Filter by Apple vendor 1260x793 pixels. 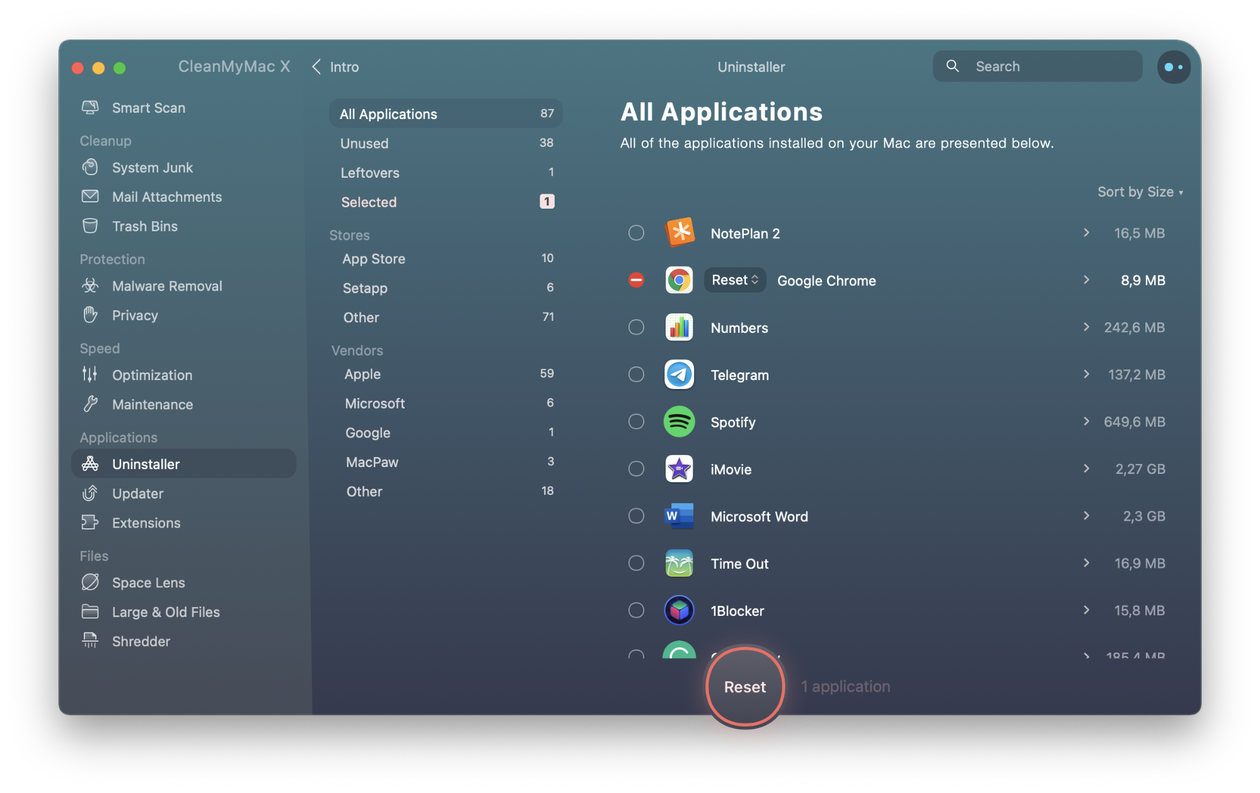point(446,374)
